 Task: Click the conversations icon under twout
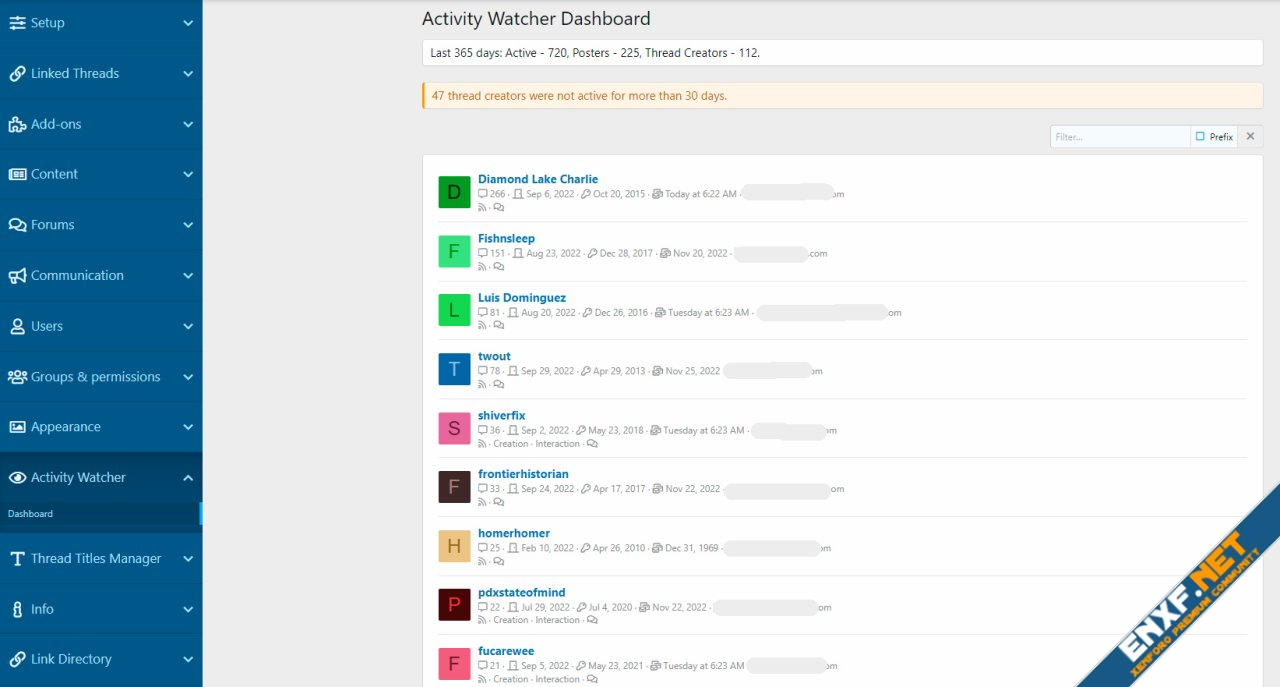(x=499, y=385)
